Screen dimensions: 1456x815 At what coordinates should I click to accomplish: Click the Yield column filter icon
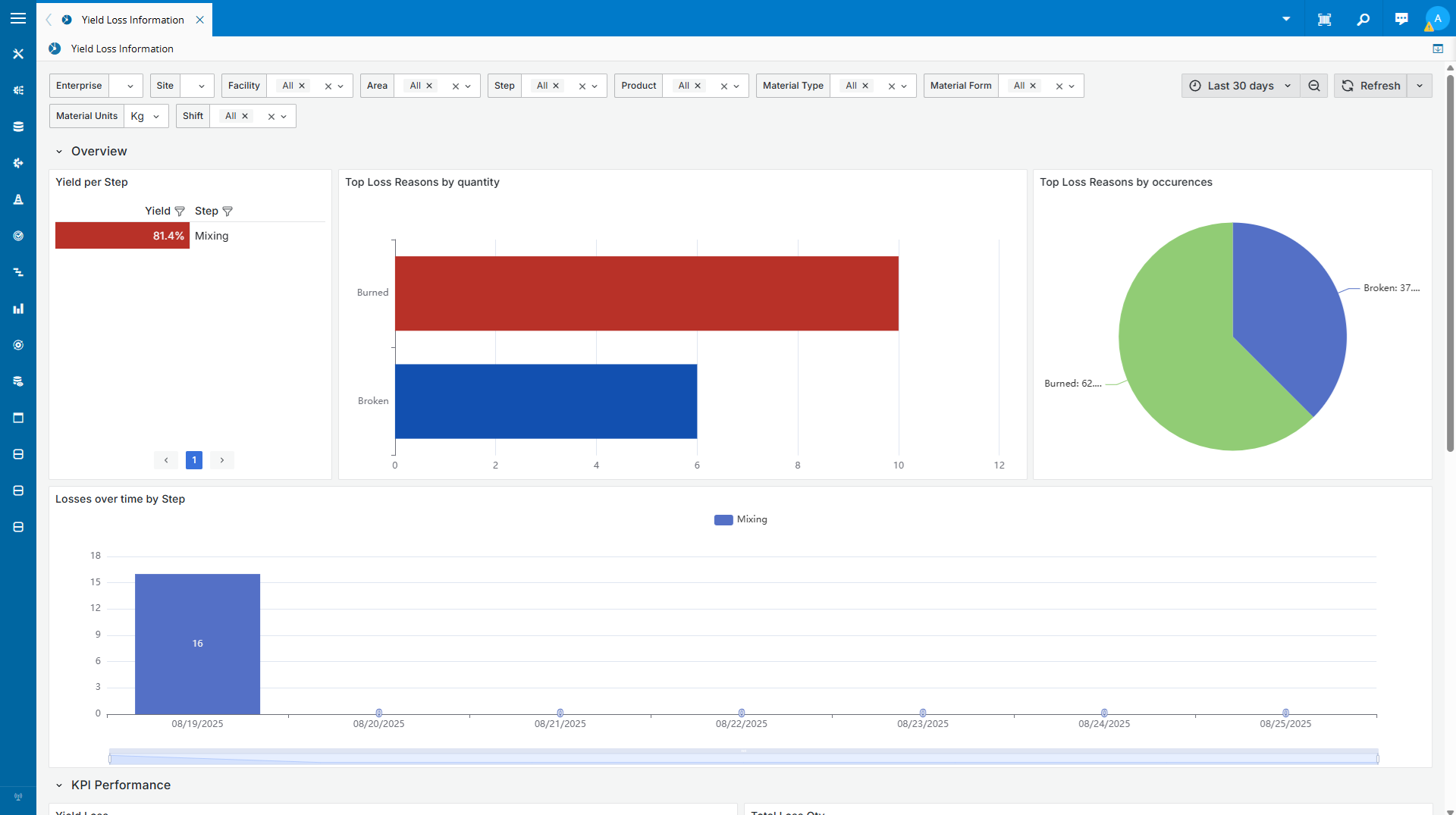point(180,212)
